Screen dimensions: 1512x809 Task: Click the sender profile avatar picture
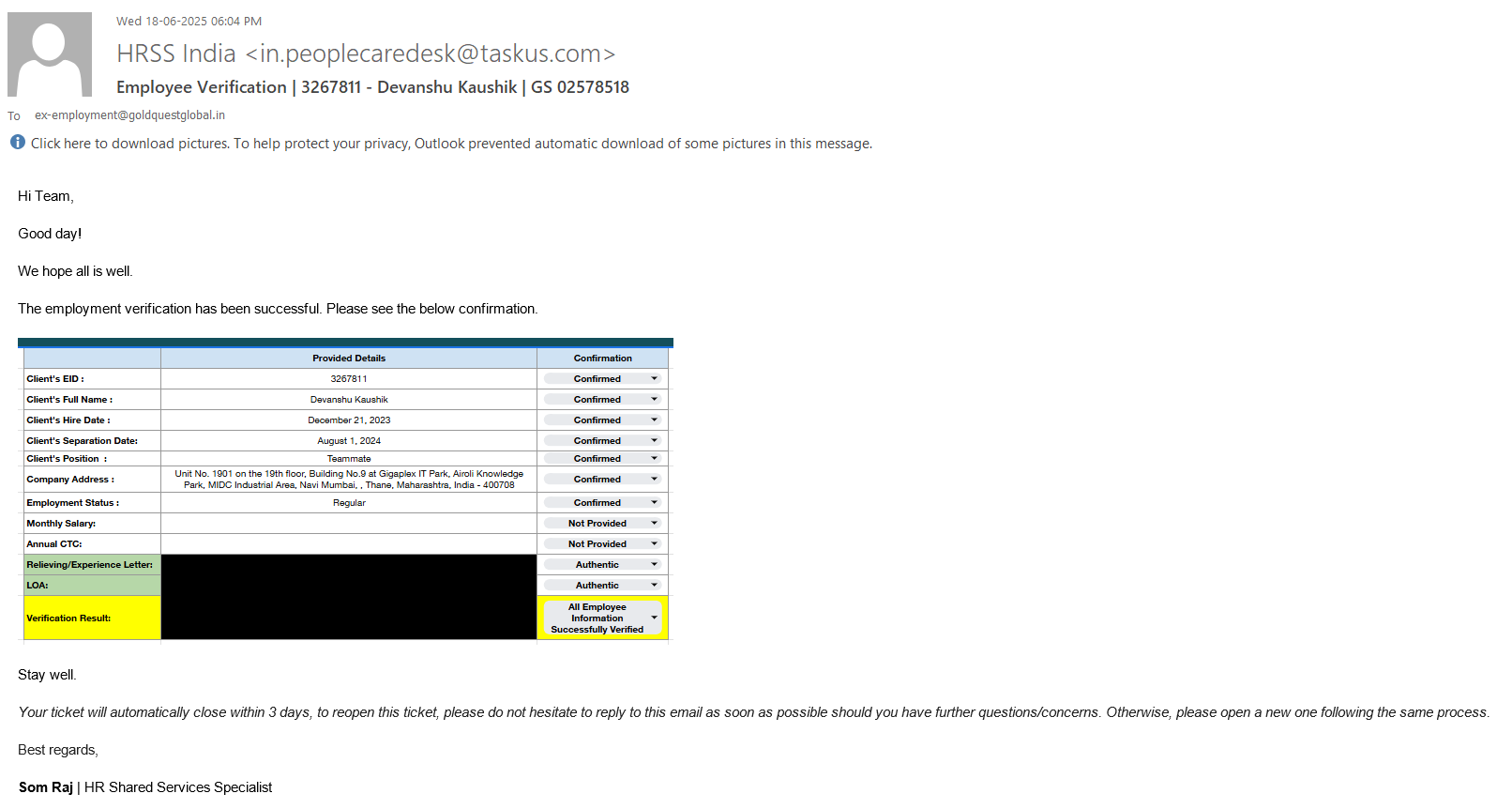(x=50, y=54)
